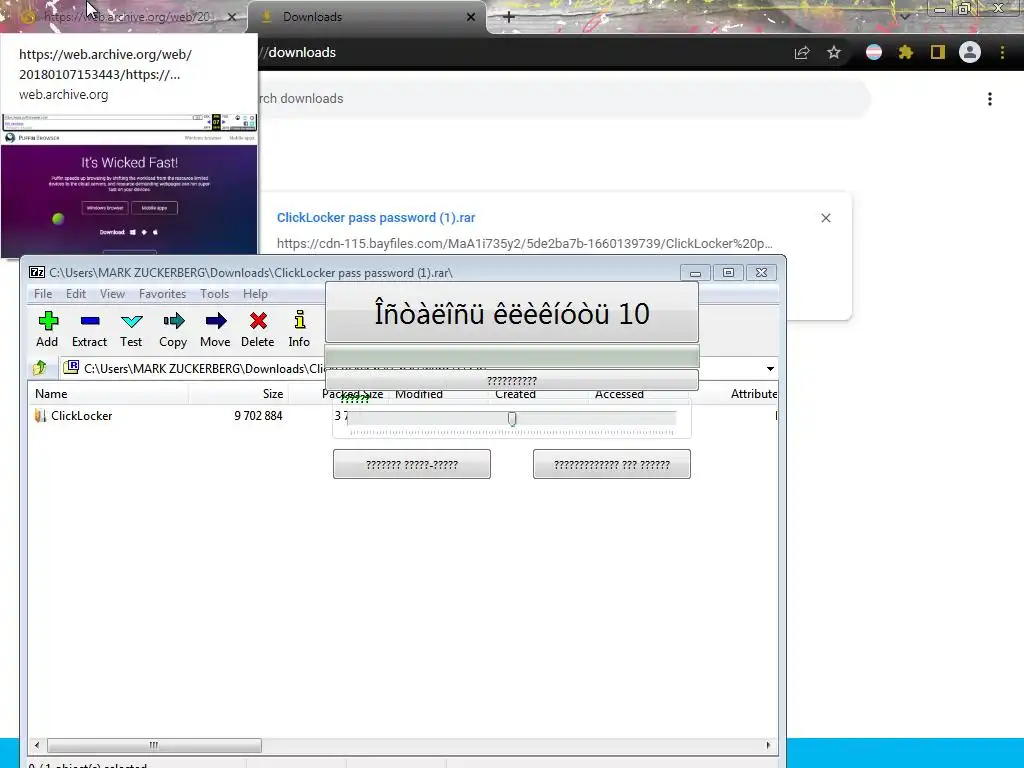This screenshot has height=768, width=1024.
Task: Click the slider thumb in the overlay dialog
Action: click(x=512, y=419)
